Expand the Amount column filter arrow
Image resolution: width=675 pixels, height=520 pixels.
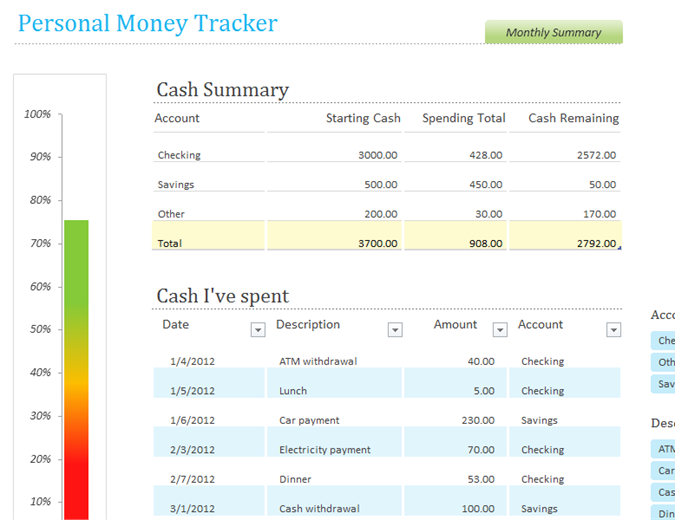pos(500,329)
